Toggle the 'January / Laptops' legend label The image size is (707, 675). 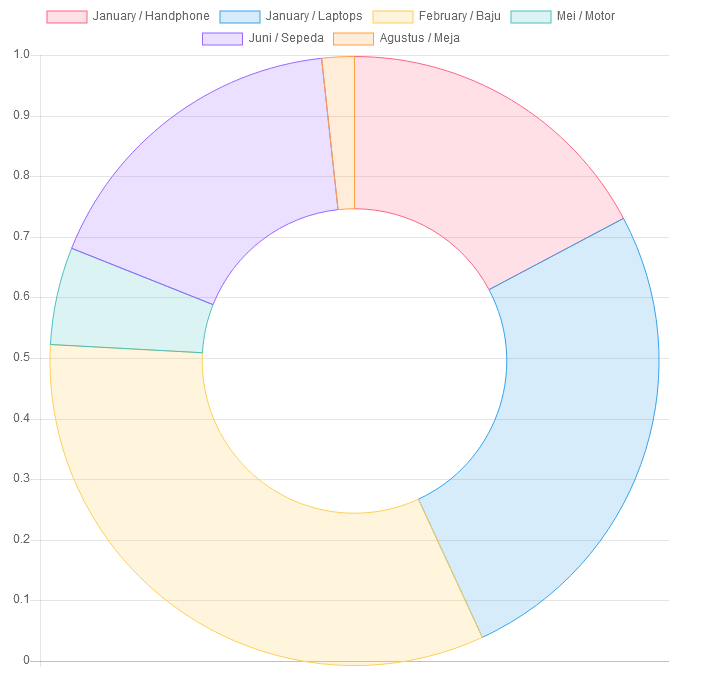314,16
